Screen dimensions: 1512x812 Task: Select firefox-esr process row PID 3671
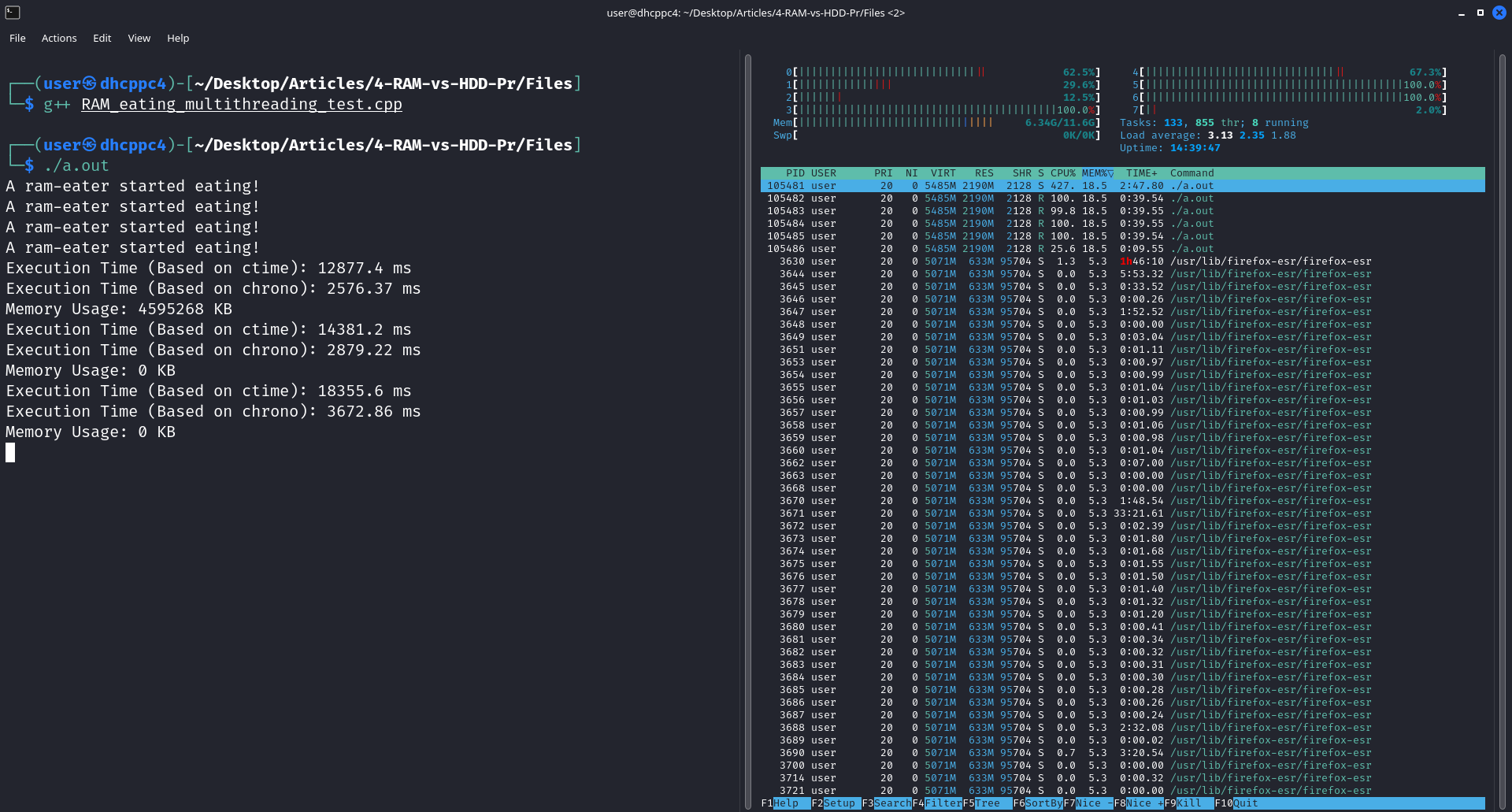(x=1123, y=514)
